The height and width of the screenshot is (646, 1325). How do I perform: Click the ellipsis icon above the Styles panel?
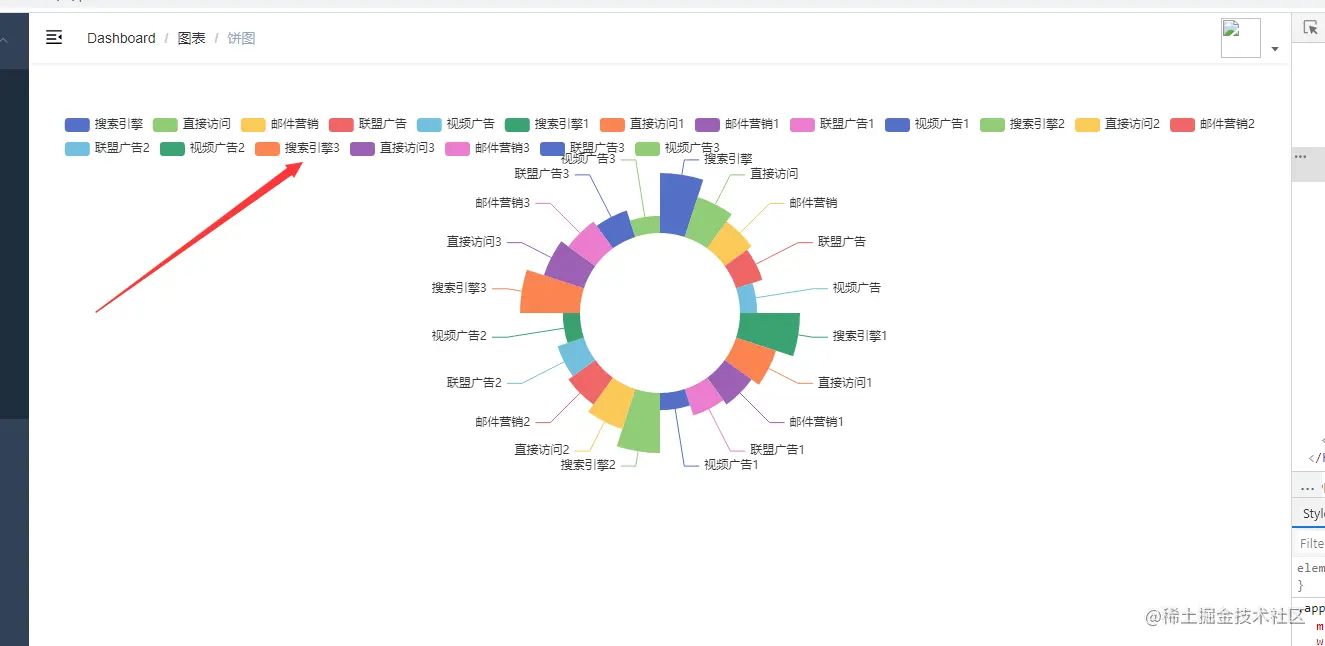(1303, 487)
